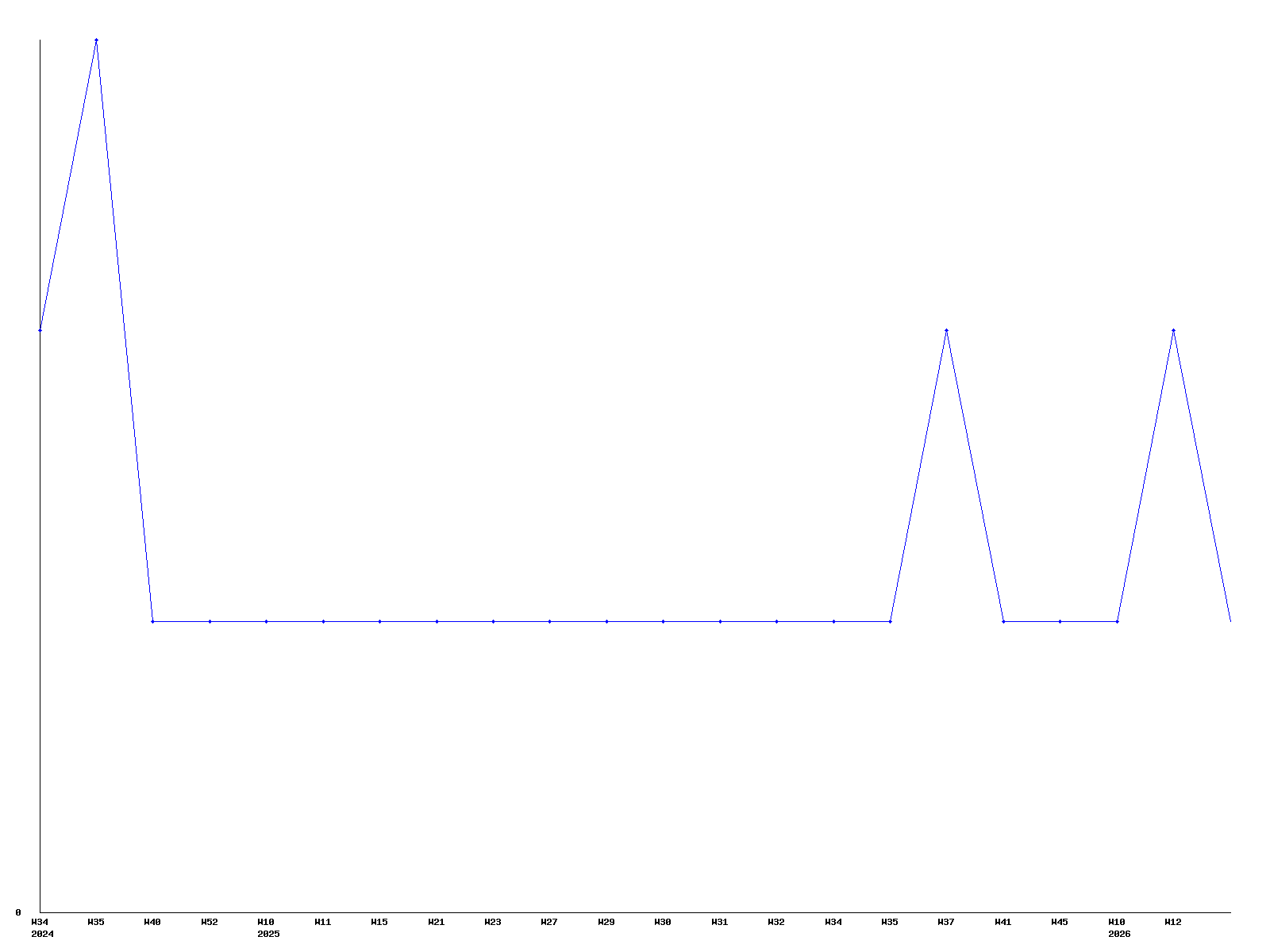Select the W45 axis label
The width and height of the screenshot is (1270, 952).
[1060, 922]
